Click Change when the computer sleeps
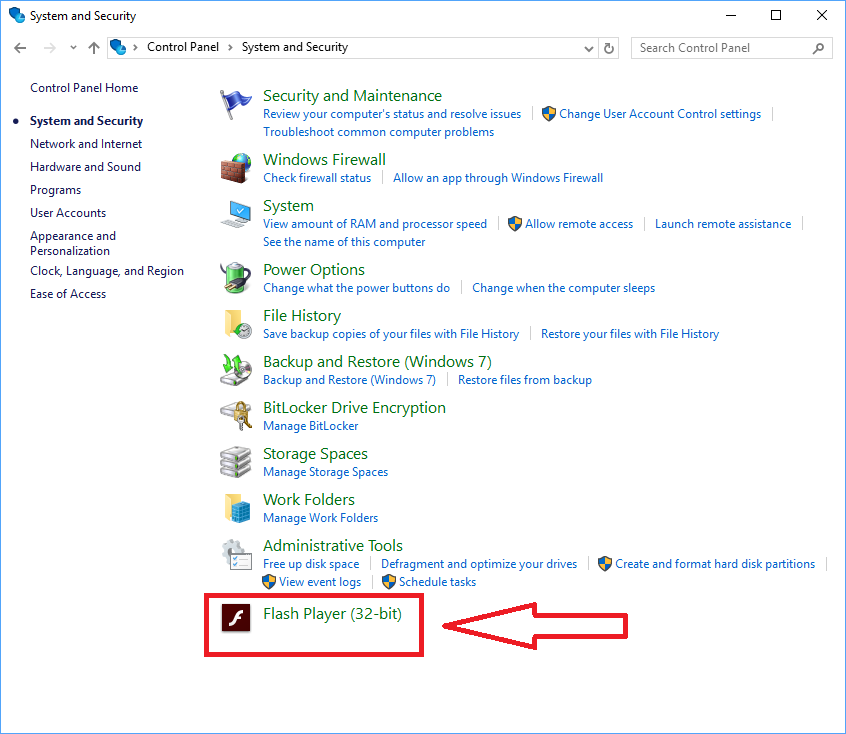This screenshot has width=846, height=734. (563, 288)
